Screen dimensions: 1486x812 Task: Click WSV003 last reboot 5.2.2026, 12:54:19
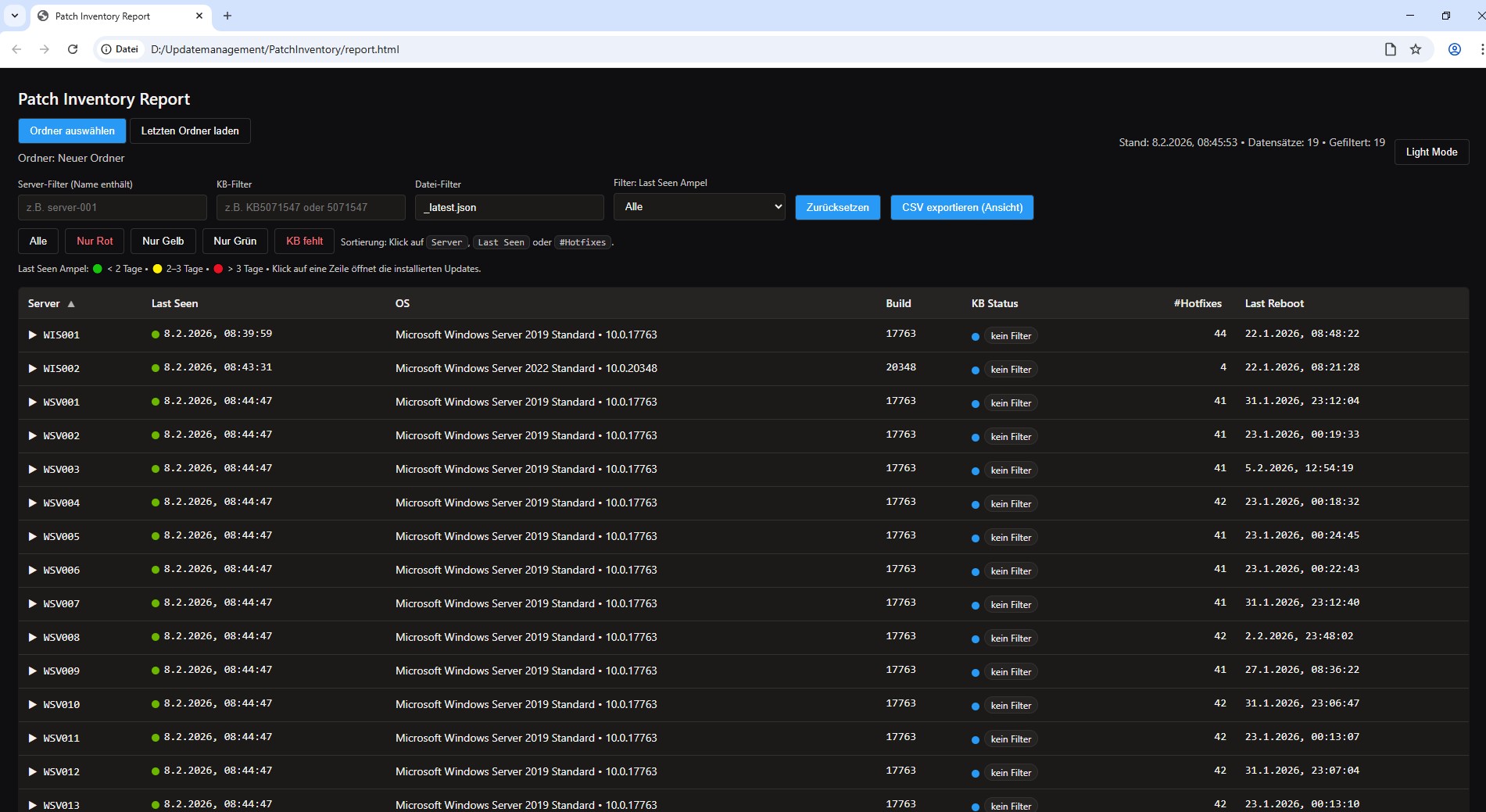(x=1299, y=468)
